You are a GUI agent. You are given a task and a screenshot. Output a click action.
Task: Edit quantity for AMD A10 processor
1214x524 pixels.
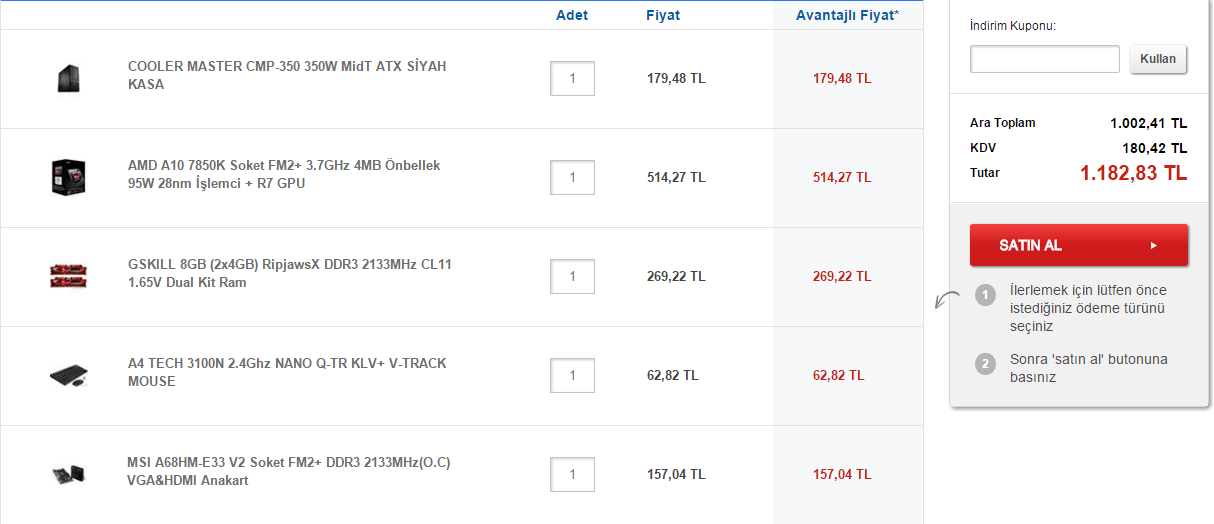572,177
